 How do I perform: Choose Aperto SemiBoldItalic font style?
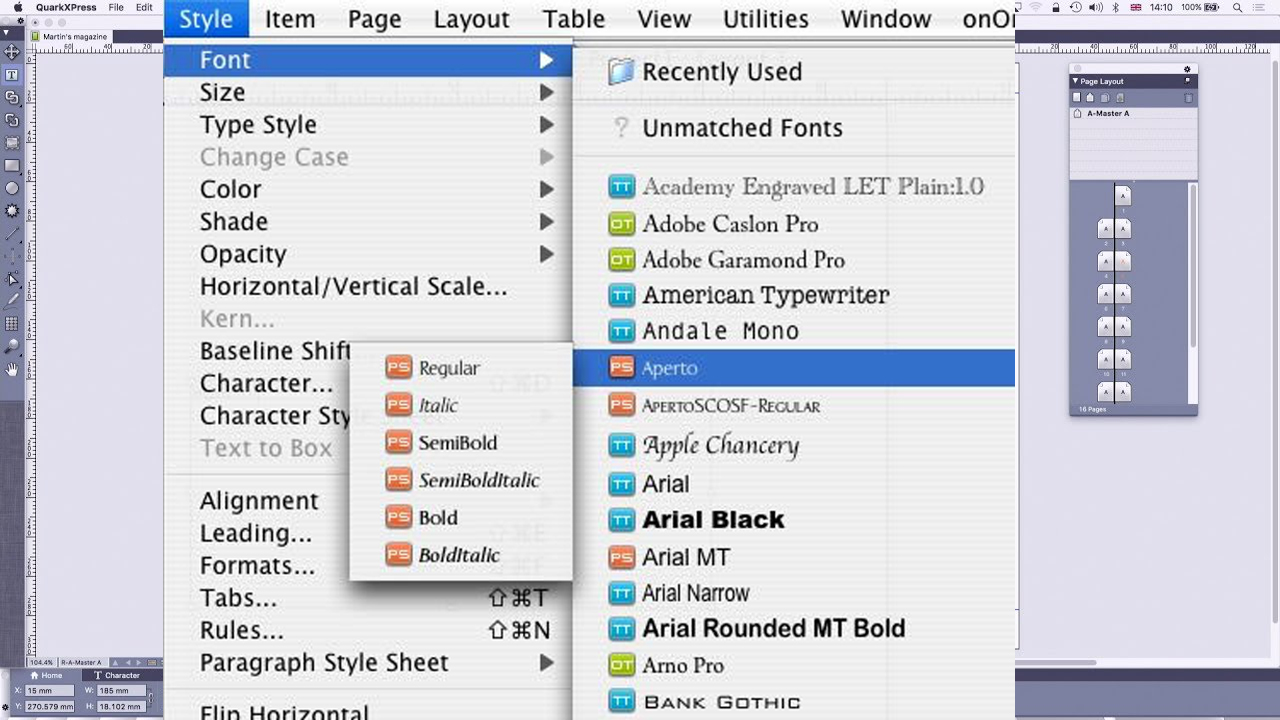pos(461,480)
